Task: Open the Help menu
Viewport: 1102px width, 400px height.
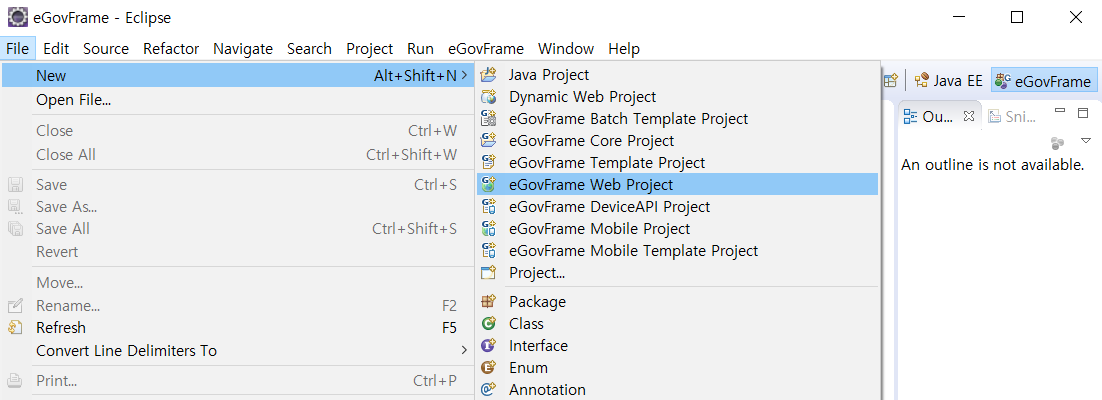Action: [624, 49]
